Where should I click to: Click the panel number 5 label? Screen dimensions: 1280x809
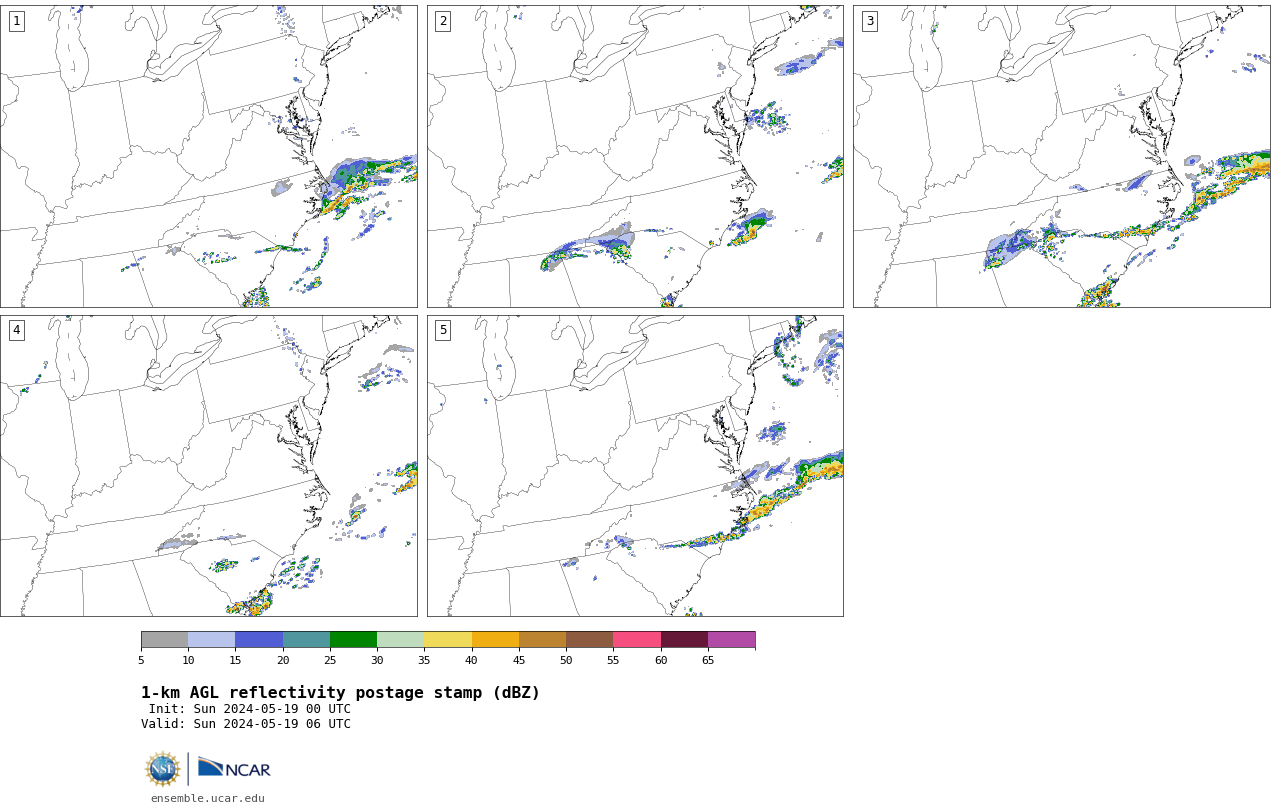pyautogui.click(x=443, y=330)
